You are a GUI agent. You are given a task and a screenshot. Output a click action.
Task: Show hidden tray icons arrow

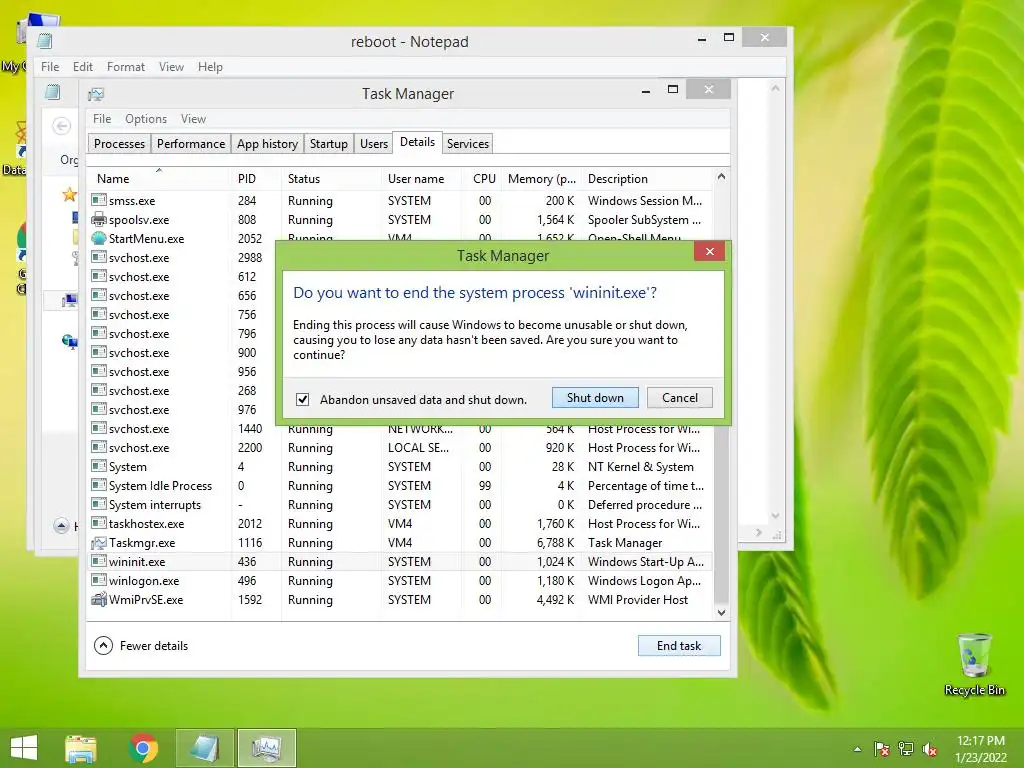pyautogui.click(x=857, y=749)
